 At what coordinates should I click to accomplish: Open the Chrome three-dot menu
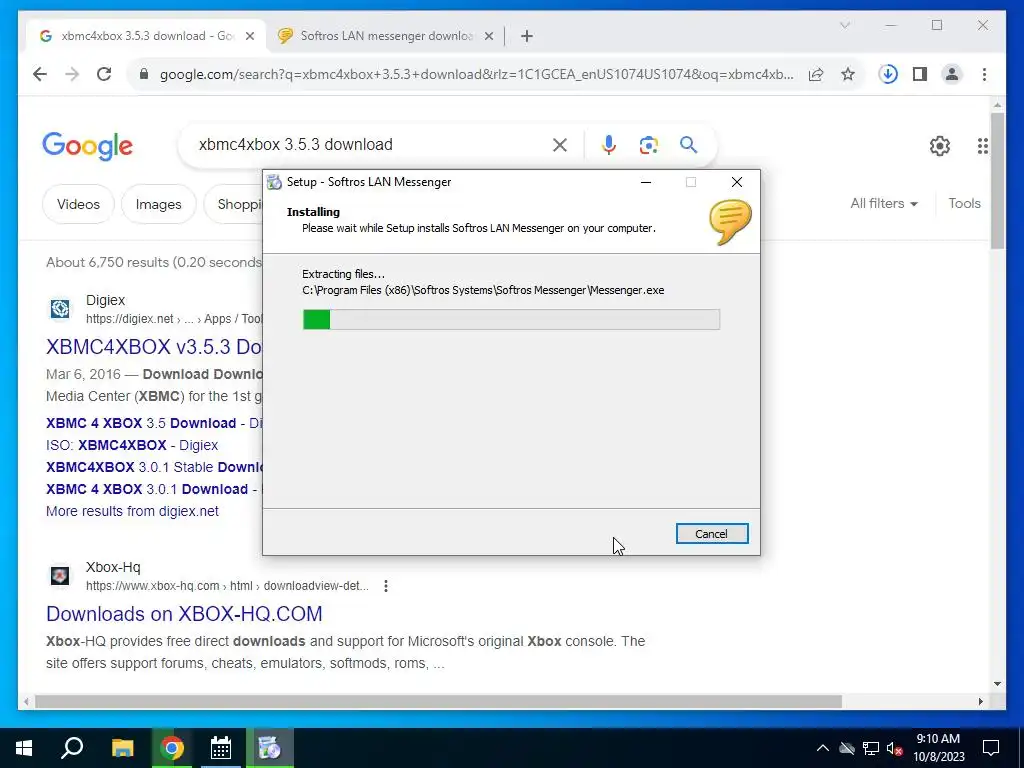[984, 74]
